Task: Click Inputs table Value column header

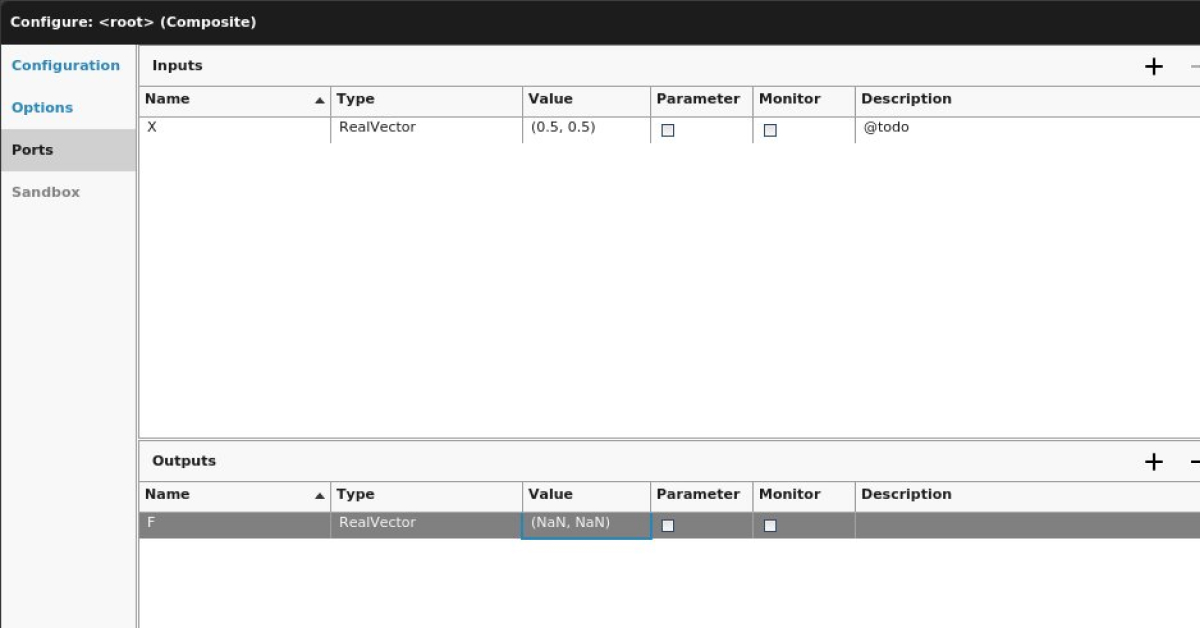Action: 586,99
